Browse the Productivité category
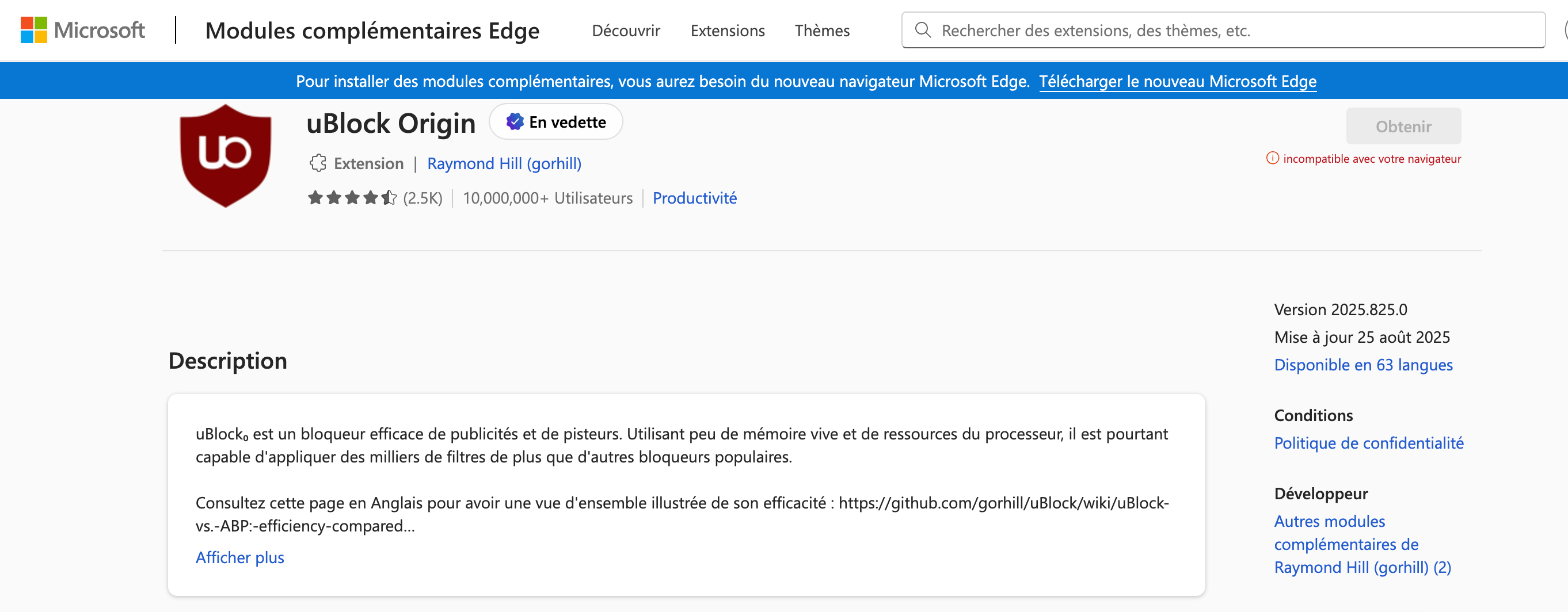 tap(695, 197)
